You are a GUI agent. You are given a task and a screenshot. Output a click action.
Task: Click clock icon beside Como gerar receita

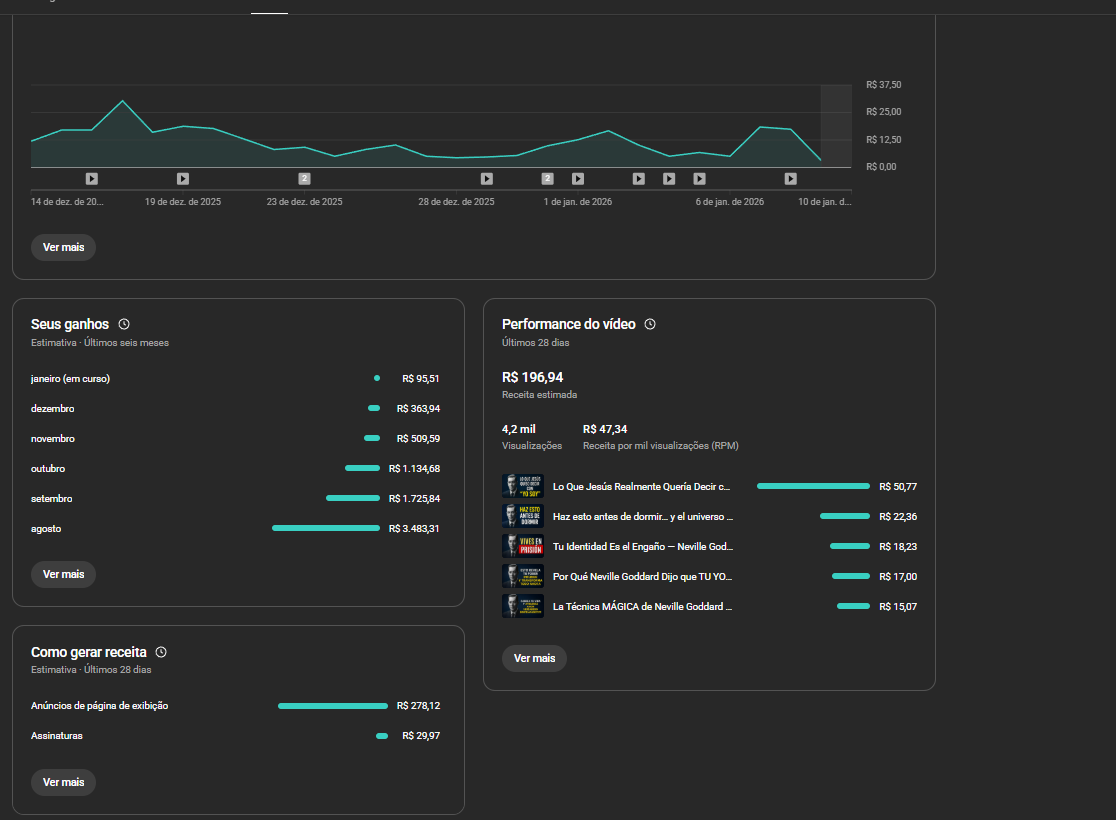161,652
